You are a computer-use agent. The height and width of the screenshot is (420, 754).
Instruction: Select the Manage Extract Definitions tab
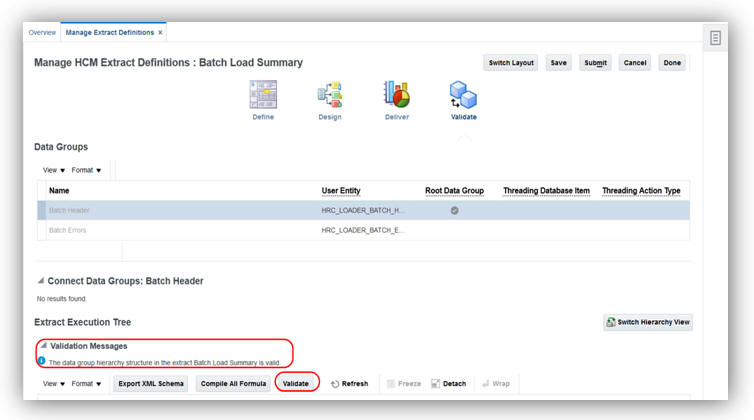pyautogui.click(x=110, y=33)
